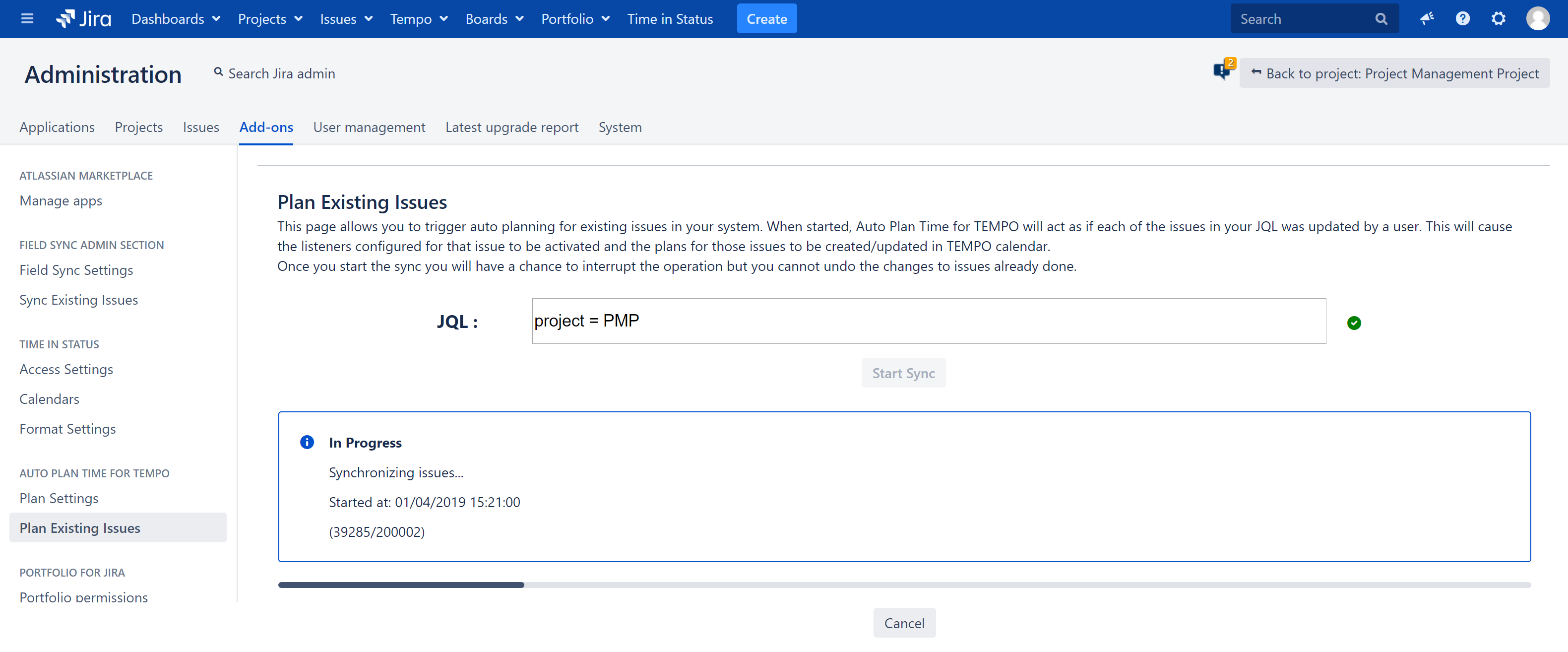This screenshot has width=1568, height=652.
Task: Click the blue Create button
Action: point(766,19)
